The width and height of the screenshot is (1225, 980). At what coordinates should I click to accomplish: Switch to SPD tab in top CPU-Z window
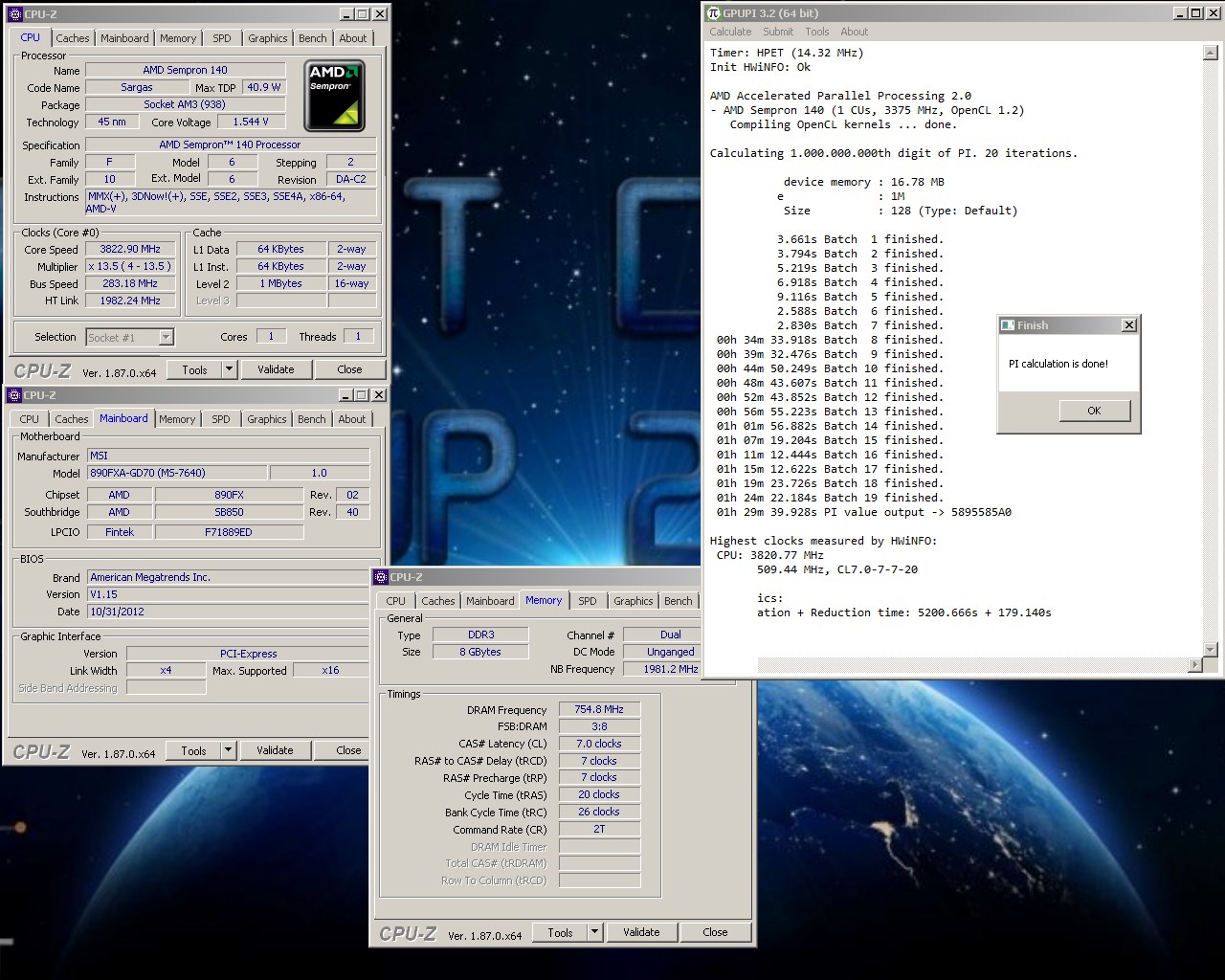(222, 38)
